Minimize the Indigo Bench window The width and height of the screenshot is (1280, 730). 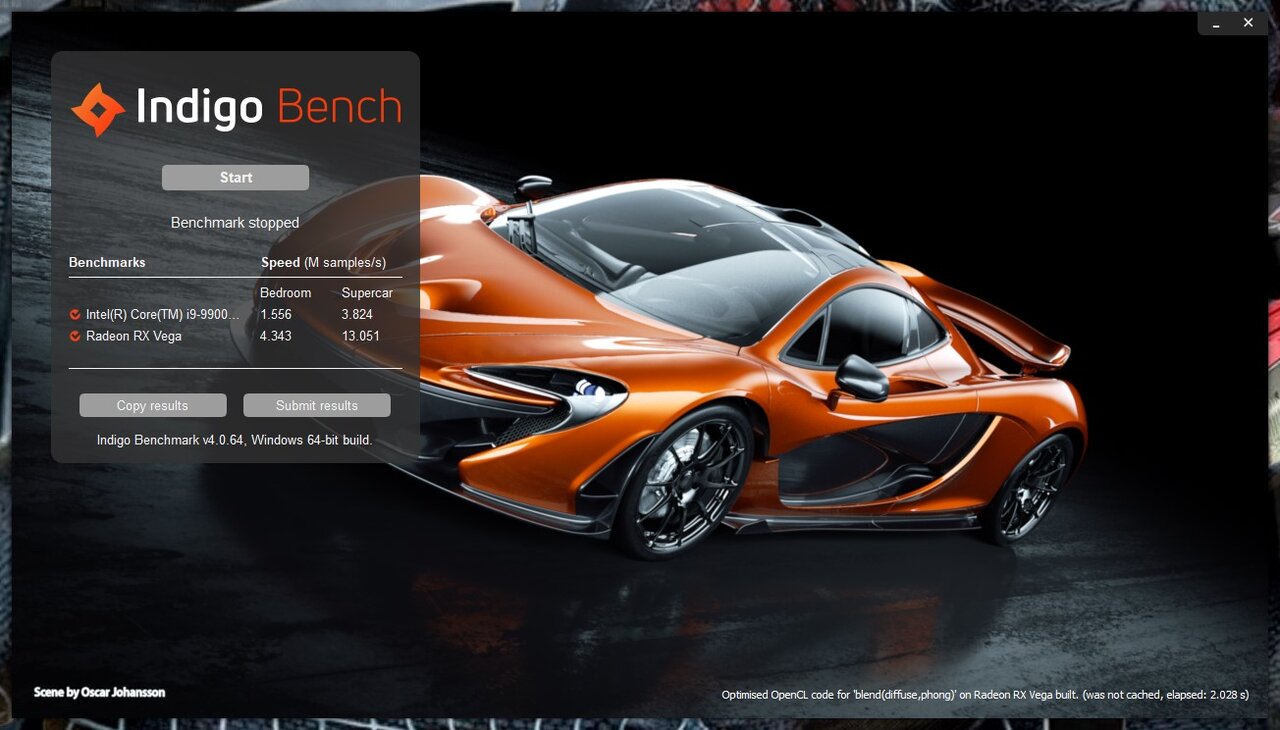coord(1216,23)
